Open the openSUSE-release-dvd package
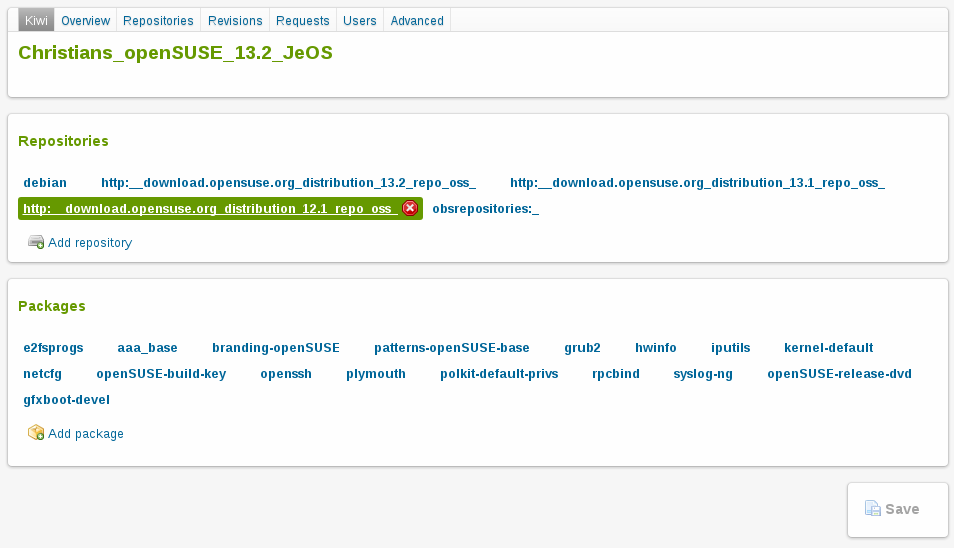Viewport: 954px width, 548px height. [840, 373]
